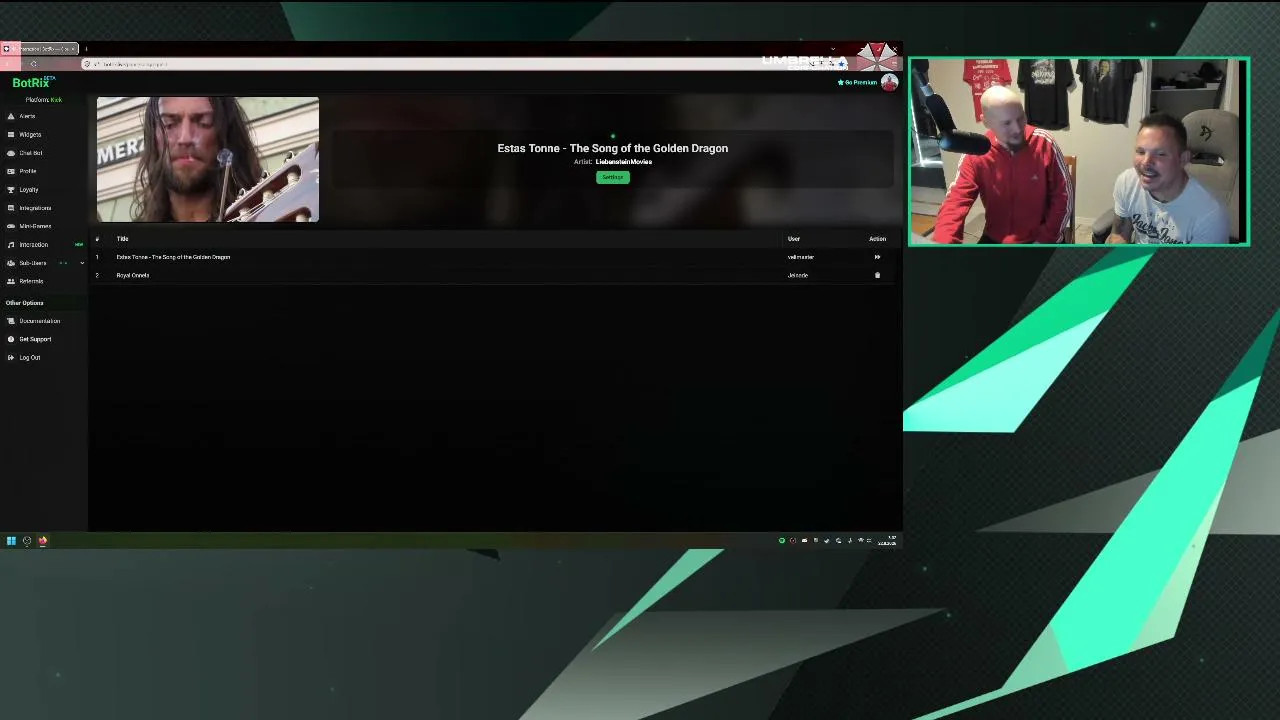Go to the Chat Bot section
The image size is (1280, 720).
point(31,153)
